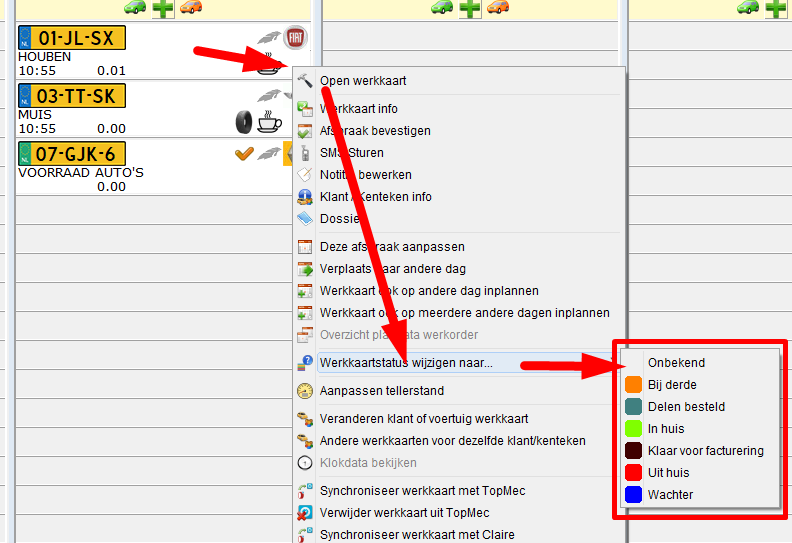Click the 01-JL-SX license plate
The height and width of the screenshot is (543, 792).
(x=72, y=38)
